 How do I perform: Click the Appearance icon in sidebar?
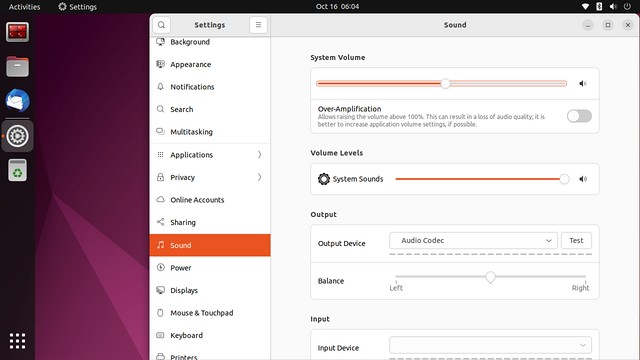[160, 64]
